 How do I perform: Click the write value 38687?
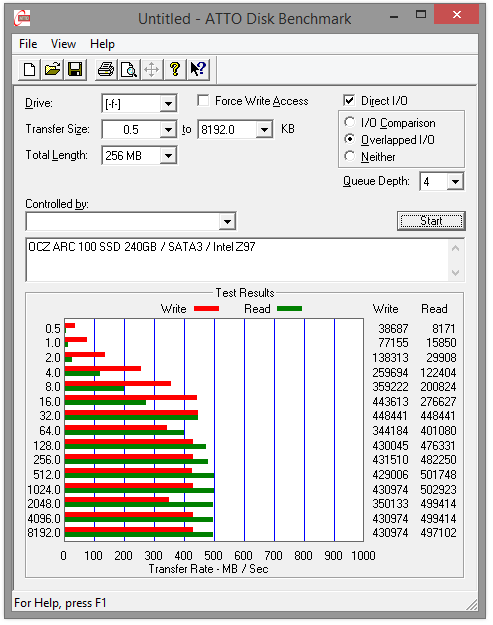point(393,328)
